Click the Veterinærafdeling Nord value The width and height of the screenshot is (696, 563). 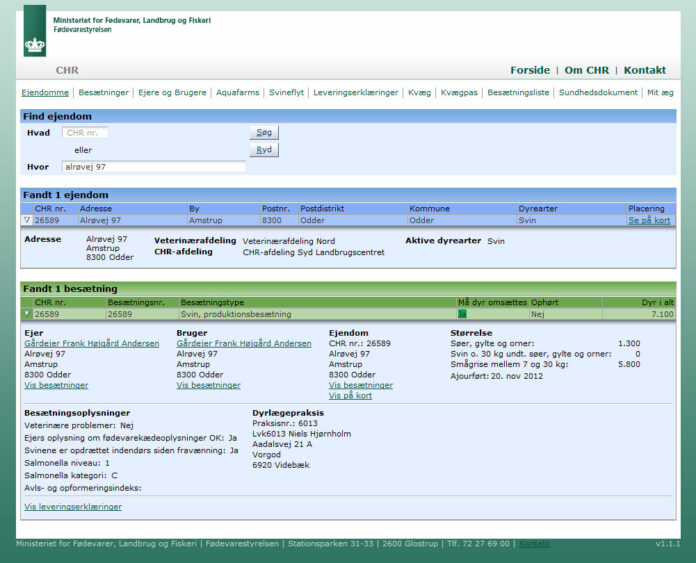click(289, 241)
